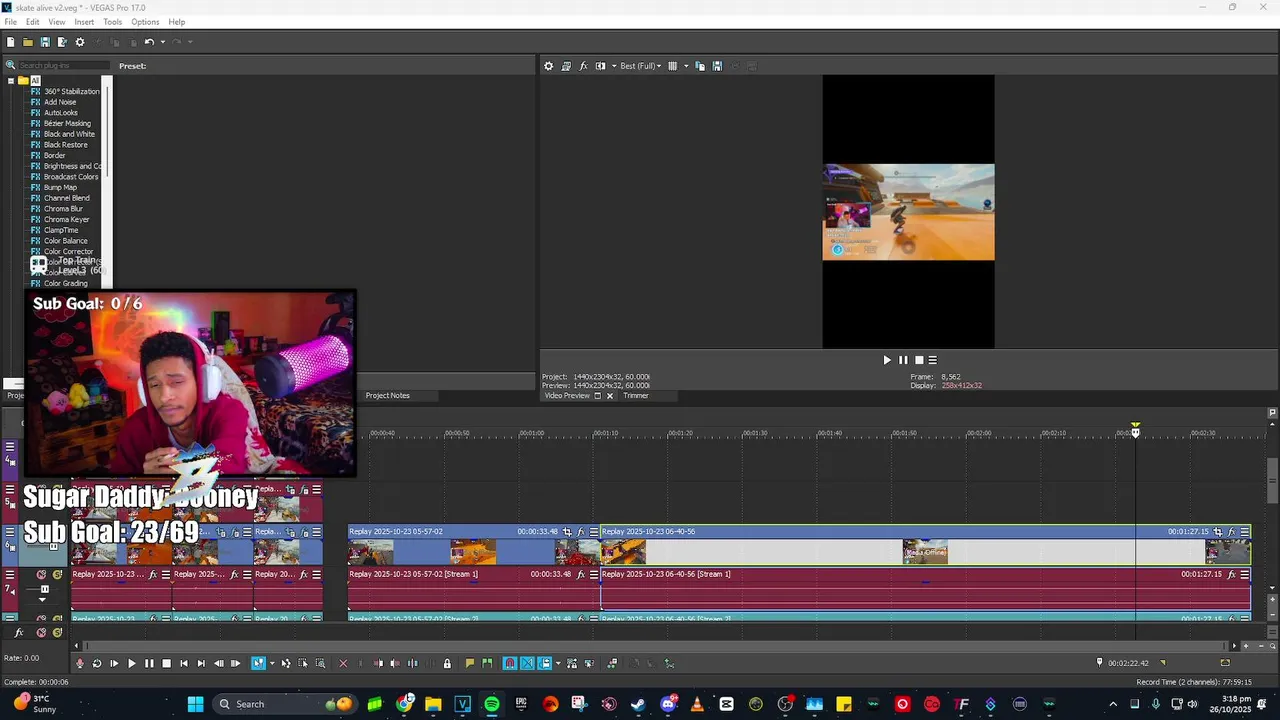
Task: Go to start of project
Action: [184, 663]
